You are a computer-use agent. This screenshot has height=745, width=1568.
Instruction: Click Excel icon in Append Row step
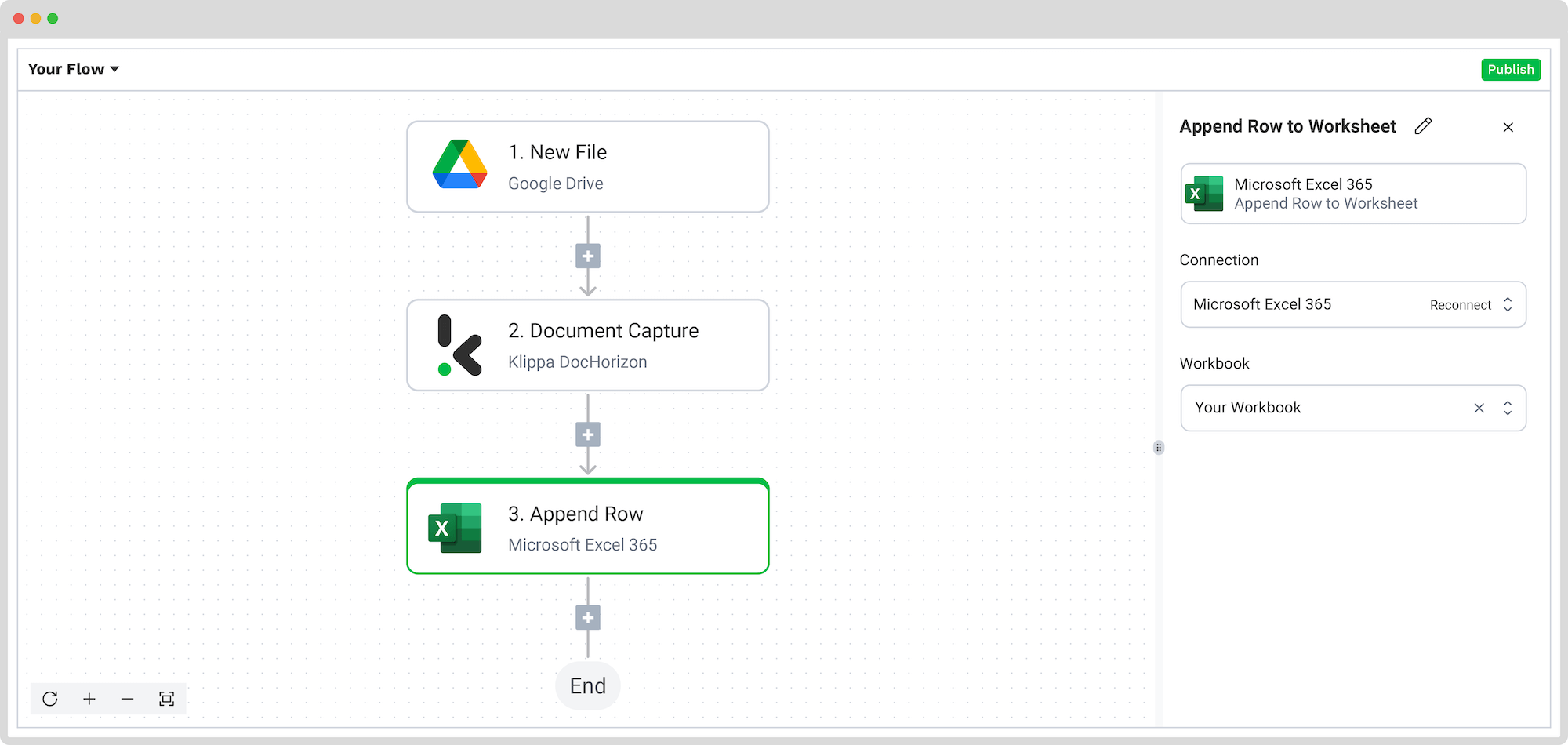[x=455, y=528]
